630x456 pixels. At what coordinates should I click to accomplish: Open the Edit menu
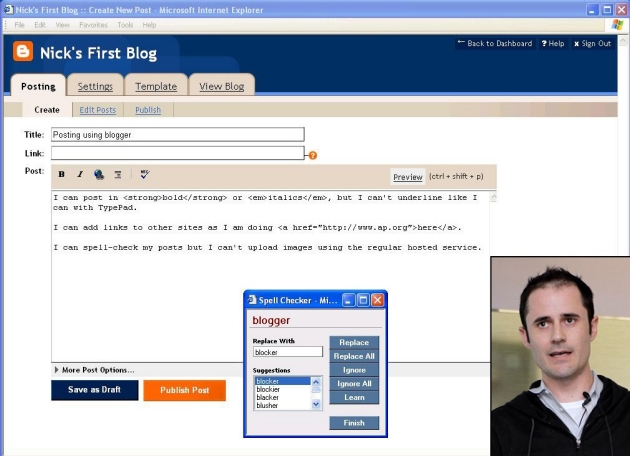point(40,25)
